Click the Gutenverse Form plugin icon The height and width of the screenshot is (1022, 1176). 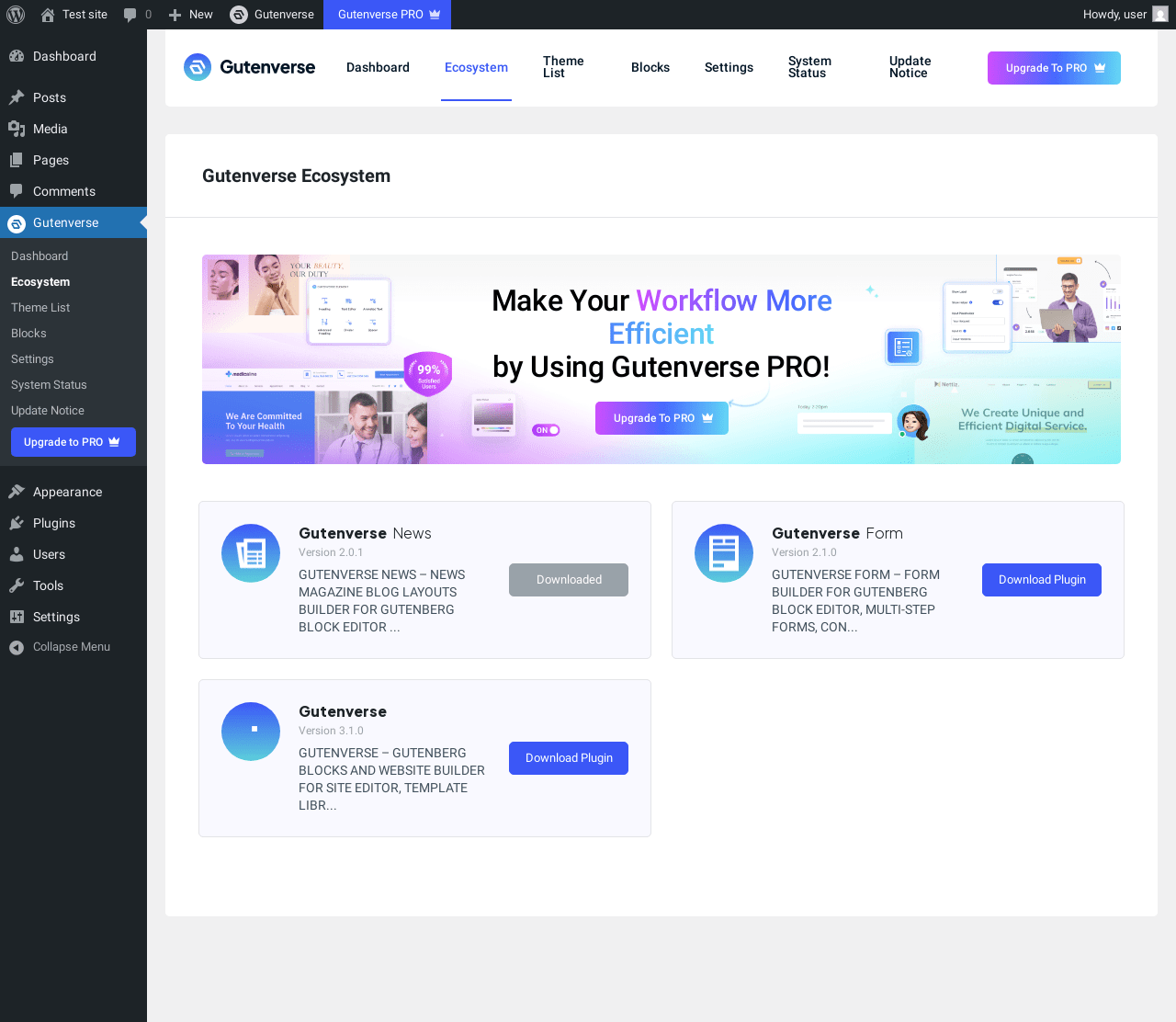tap(724, 553)
